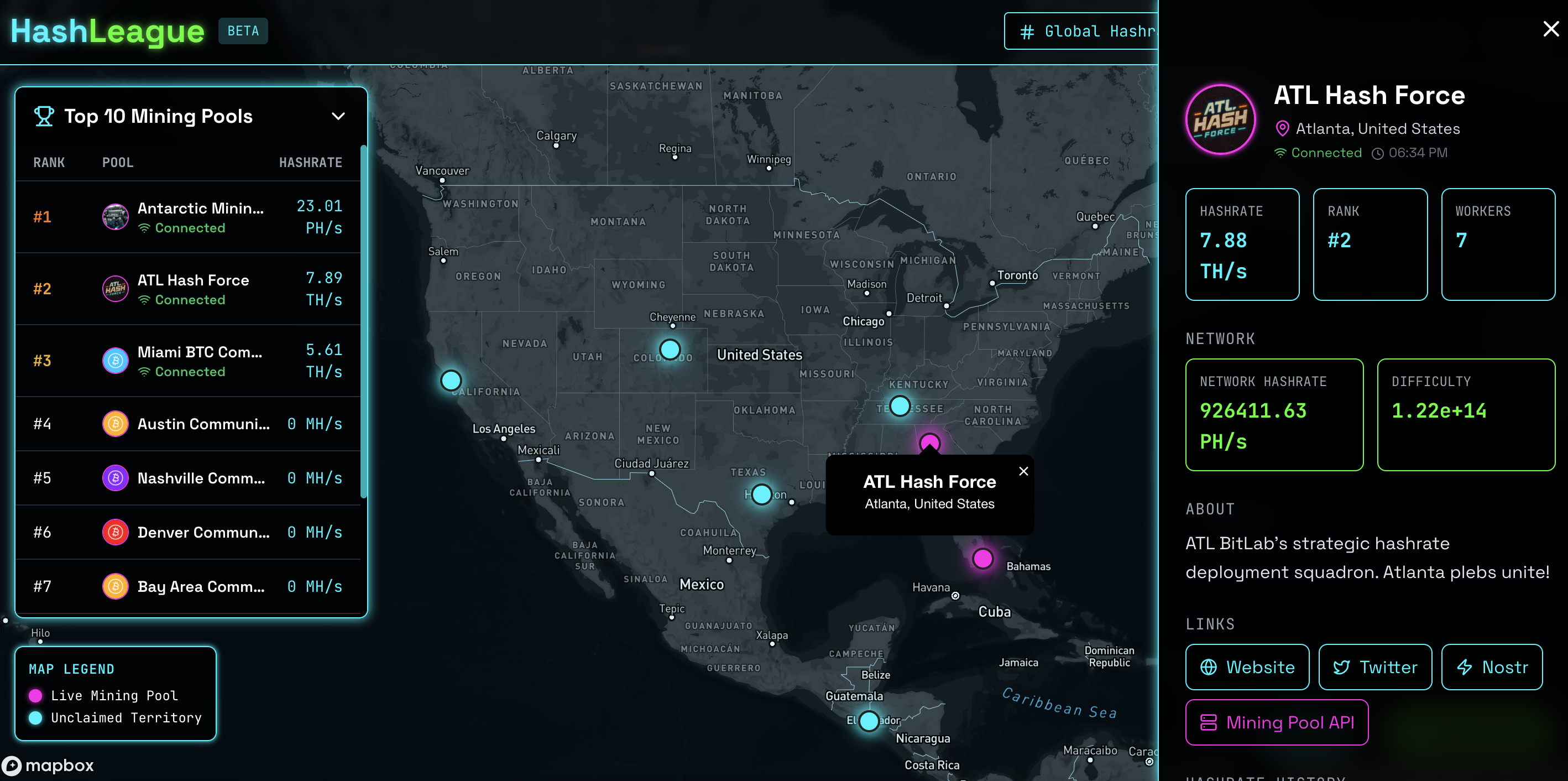Click the cyan Houston territory map marker

coord(761,494)
